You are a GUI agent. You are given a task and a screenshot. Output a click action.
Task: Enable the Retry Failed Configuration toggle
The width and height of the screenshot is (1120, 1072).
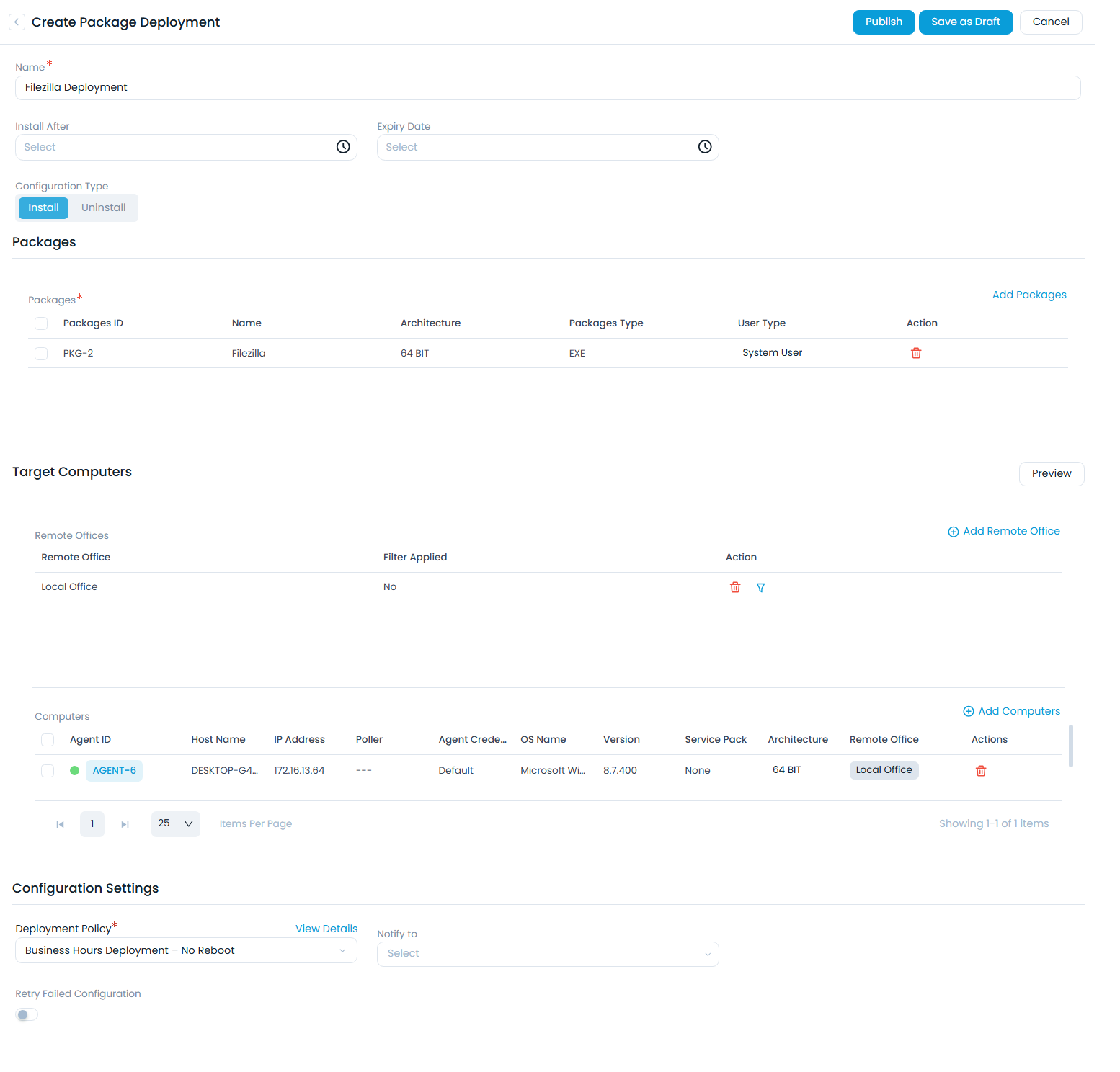pos(27,1014)
